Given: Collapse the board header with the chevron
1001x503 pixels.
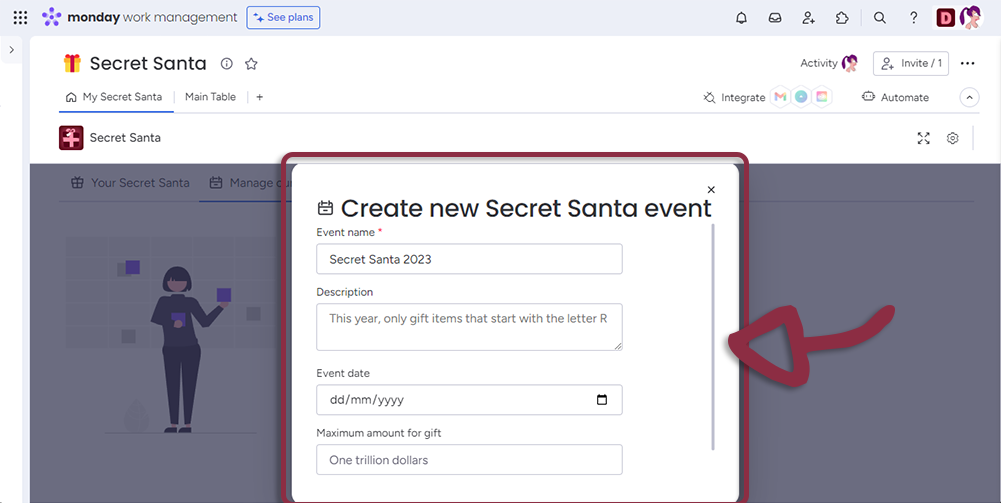Looking at the screenshot, I should pyautogui.click(x=969, y=97).
